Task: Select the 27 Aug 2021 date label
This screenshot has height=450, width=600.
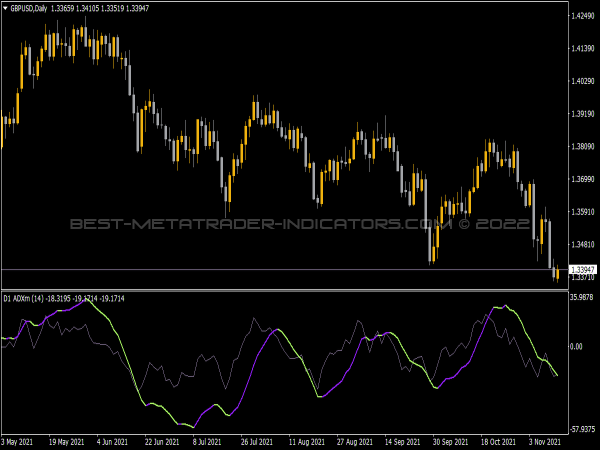Action: [x=354, y=442]
